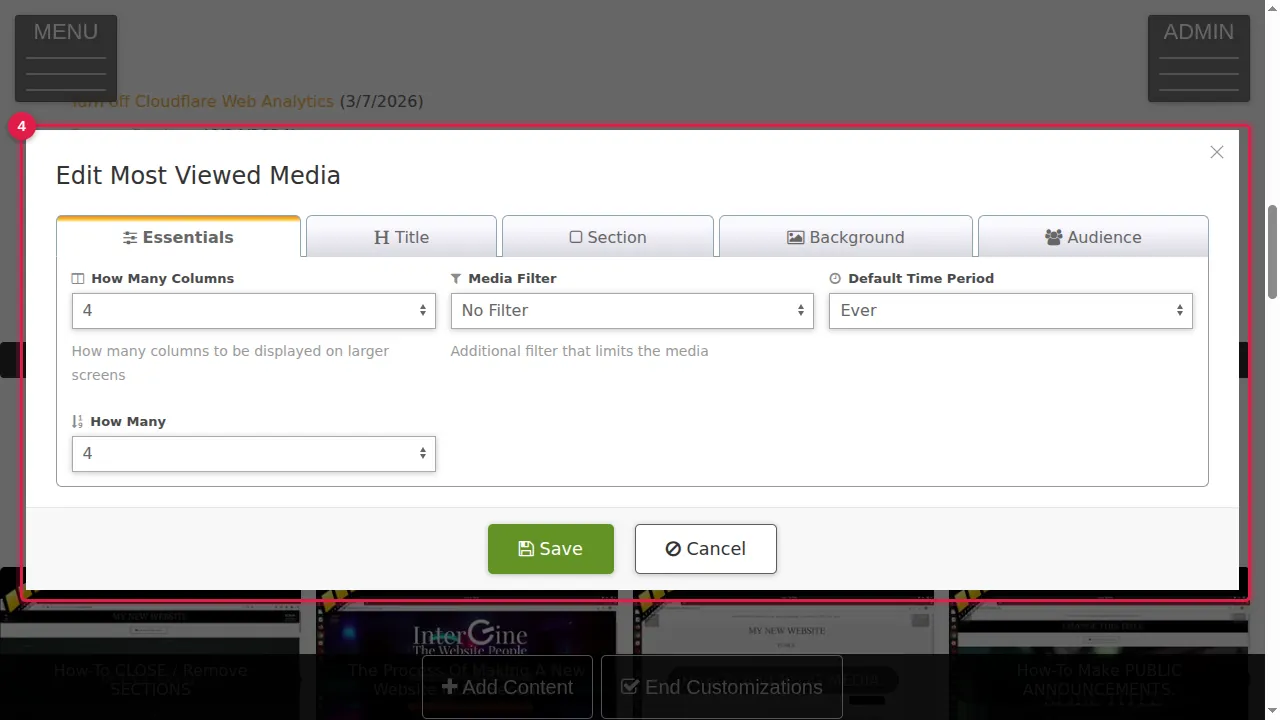Image resolution: width=1280 pixels, height=720 pixels.
Task: Click the "How many columns to be displayed" hint
Action: (230, 363)
